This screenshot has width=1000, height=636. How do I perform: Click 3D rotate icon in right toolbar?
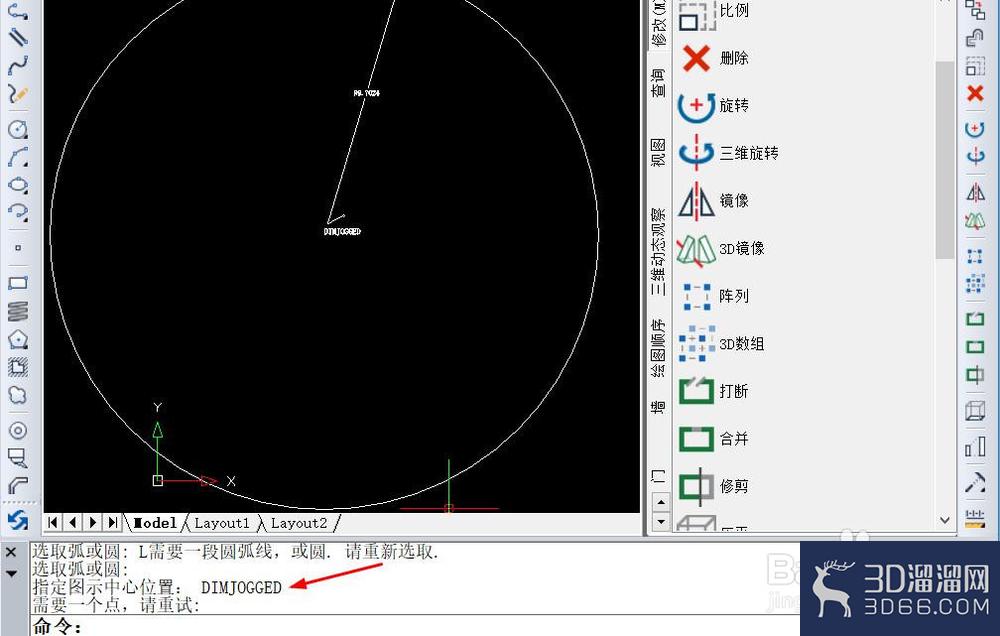click(975, 156)
